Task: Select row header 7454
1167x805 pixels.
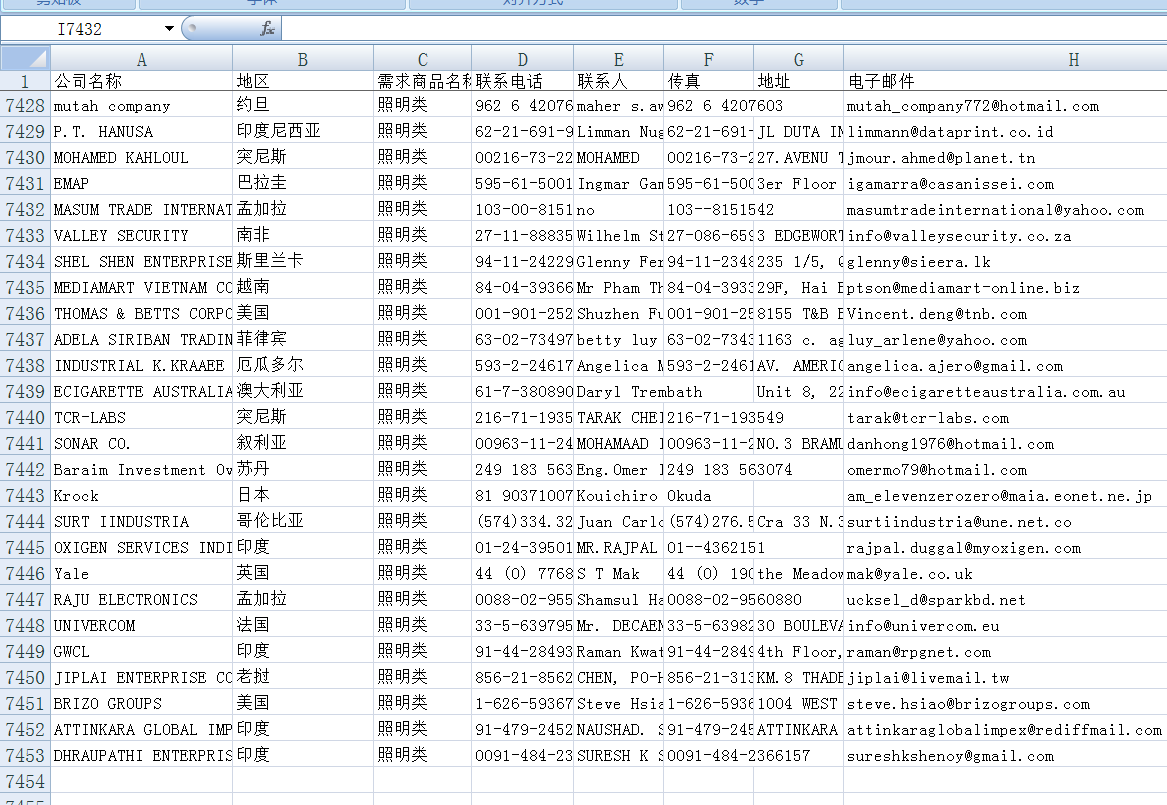Action: [x=25, y=781]
